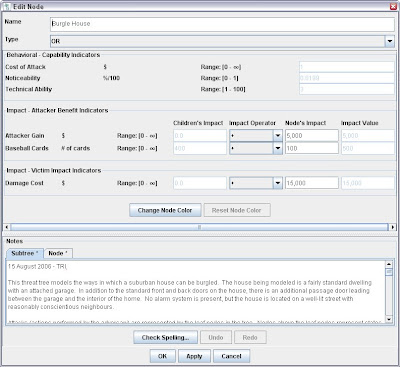
Task: Click the notes vertical scrollbar thumb
Action: coord(389,272)
